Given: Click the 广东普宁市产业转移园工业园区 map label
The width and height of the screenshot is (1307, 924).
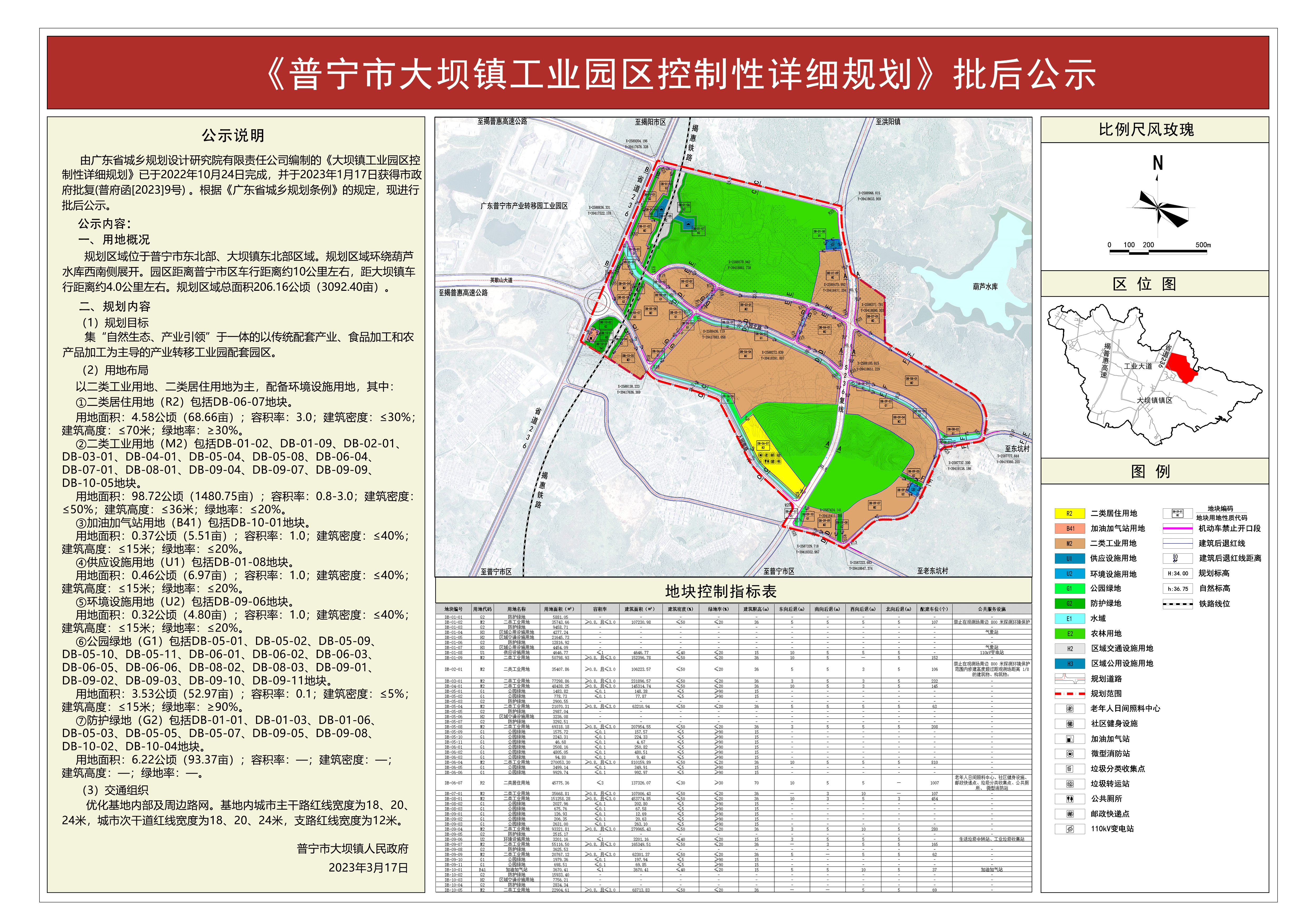Looking at the screenshot, I should tap(524, 206).
